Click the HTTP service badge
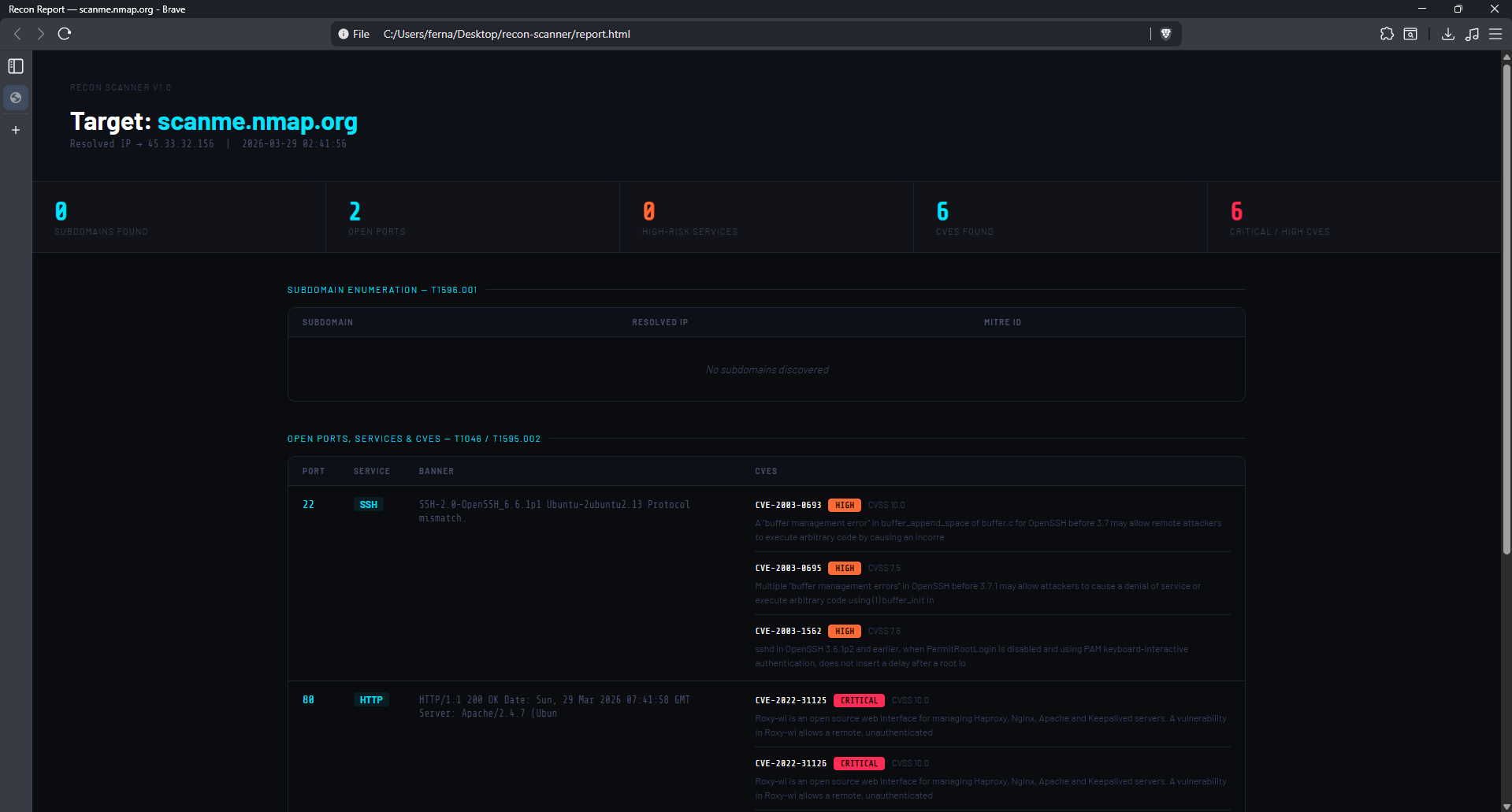 coord(371,700)
